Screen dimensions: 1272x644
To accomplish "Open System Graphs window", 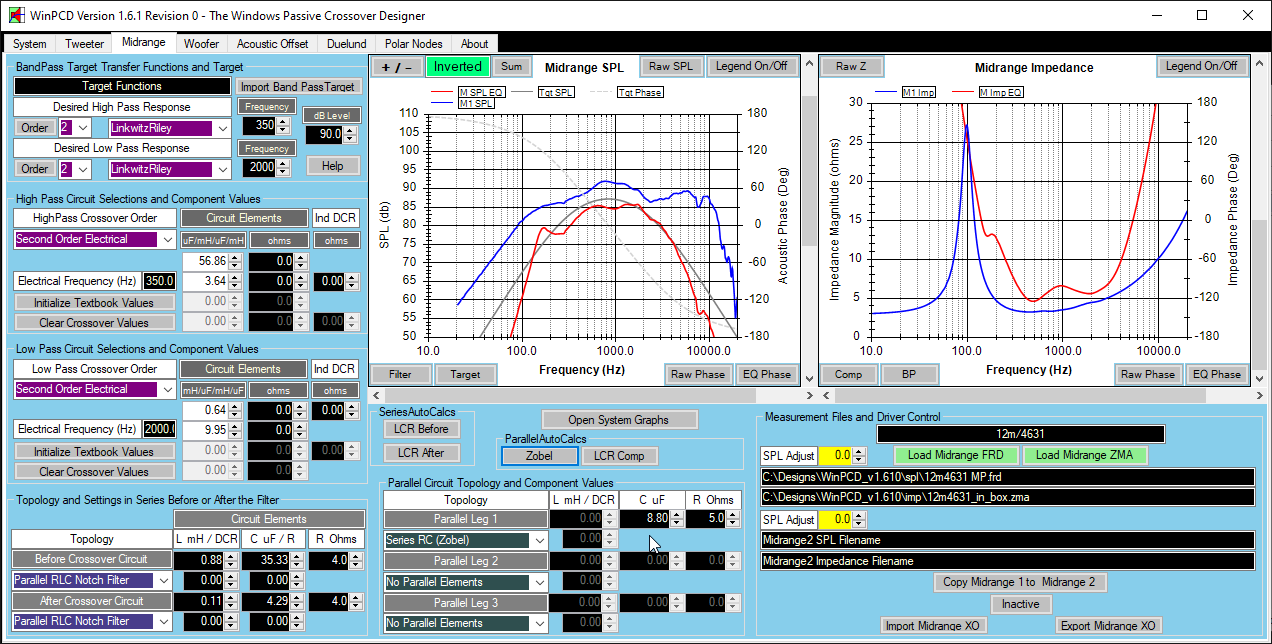I will [x=619, y=420].
